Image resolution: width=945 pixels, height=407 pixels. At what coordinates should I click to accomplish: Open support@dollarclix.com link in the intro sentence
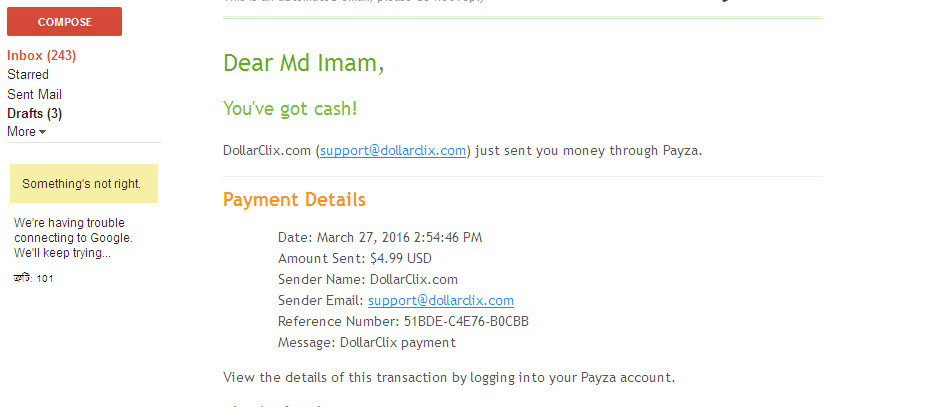coord(393,151)
